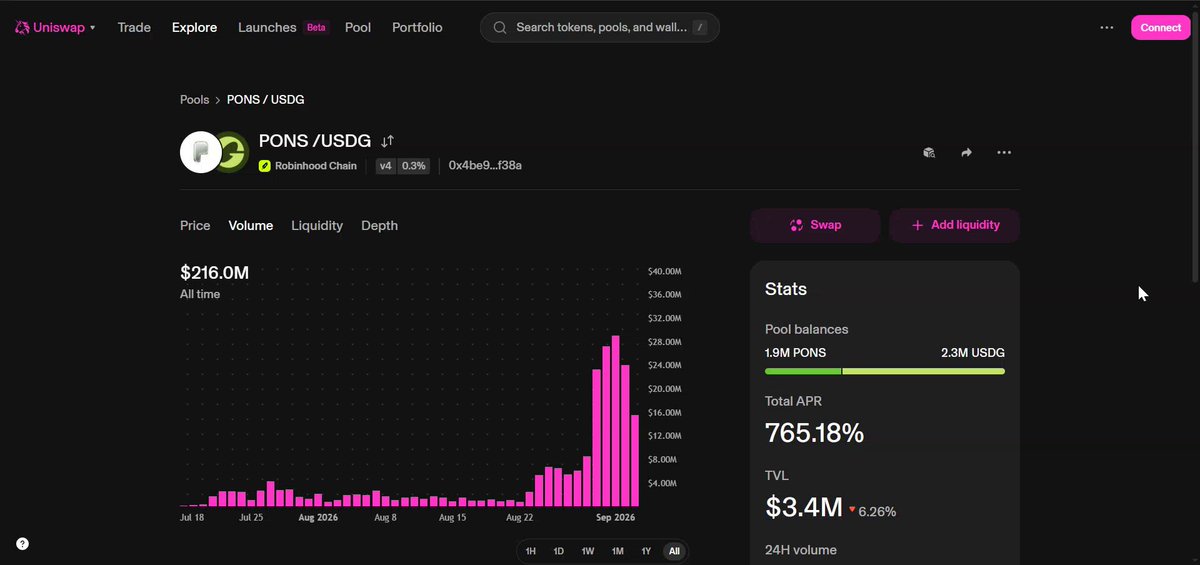The height and width of the screenshot is (565, 1200).
Task: Click the Stats heading
Action: click(786, 289)
